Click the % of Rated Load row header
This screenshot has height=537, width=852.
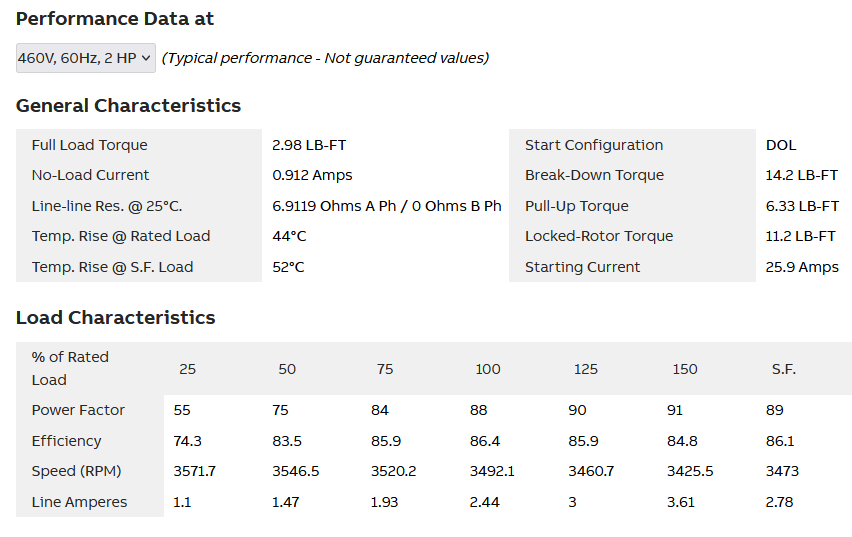click(70, 368)
